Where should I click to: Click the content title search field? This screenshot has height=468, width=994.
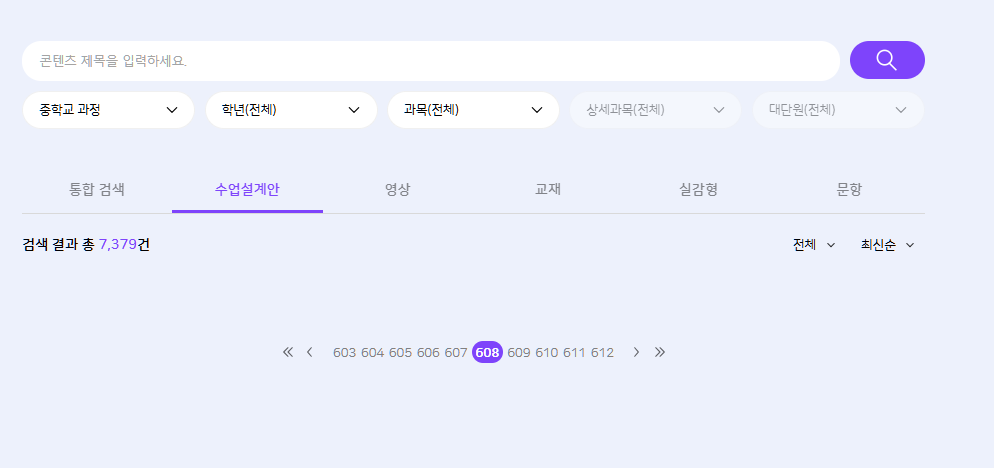pyautogui.click(x=430, y=61)
